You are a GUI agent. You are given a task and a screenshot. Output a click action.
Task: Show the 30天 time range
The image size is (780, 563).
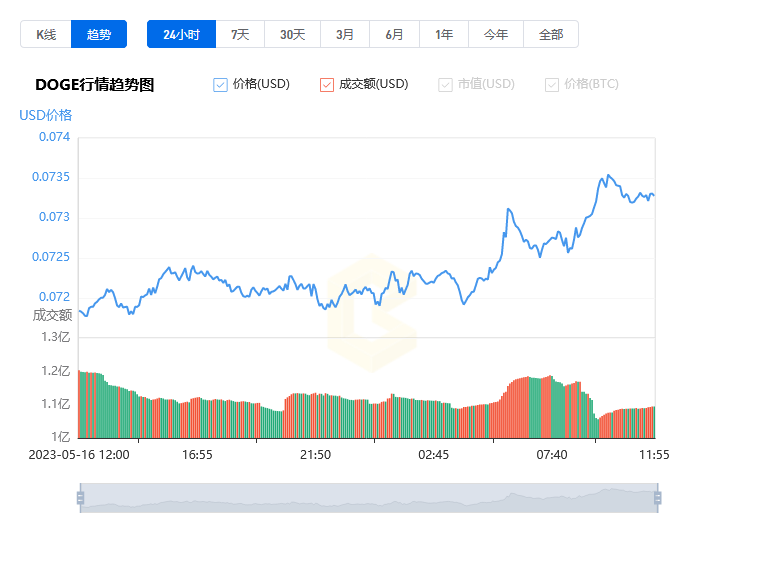pos(292,34)
